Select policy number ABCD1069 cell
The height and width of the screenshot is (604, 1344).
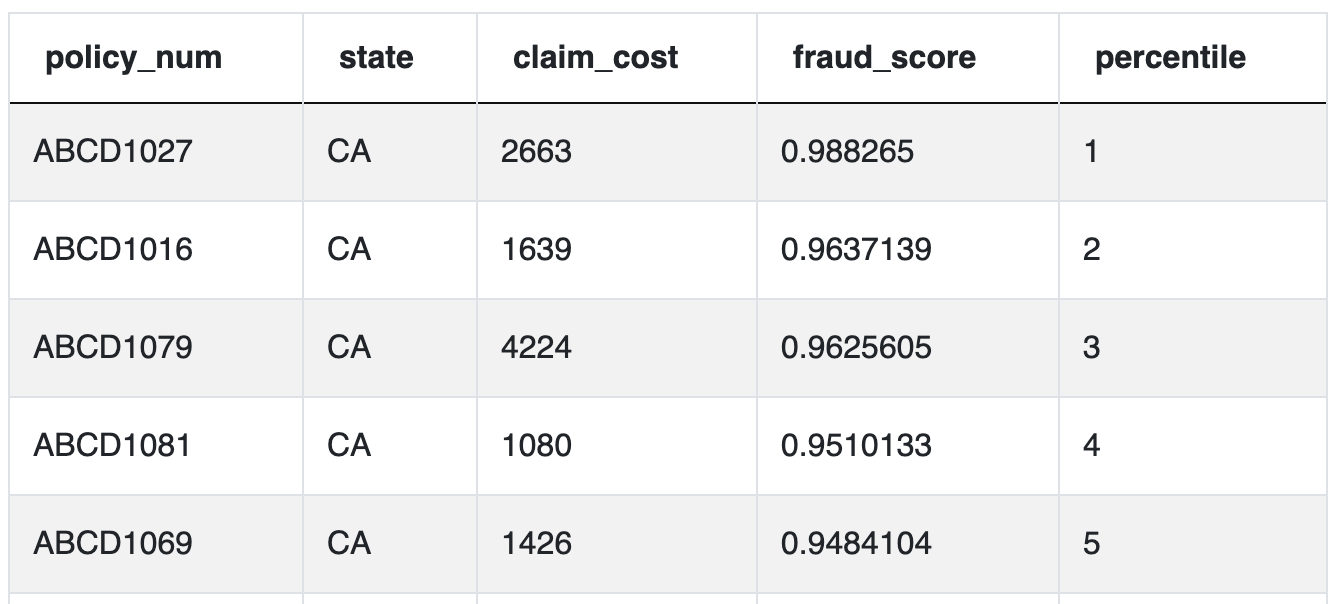point(156,544)
